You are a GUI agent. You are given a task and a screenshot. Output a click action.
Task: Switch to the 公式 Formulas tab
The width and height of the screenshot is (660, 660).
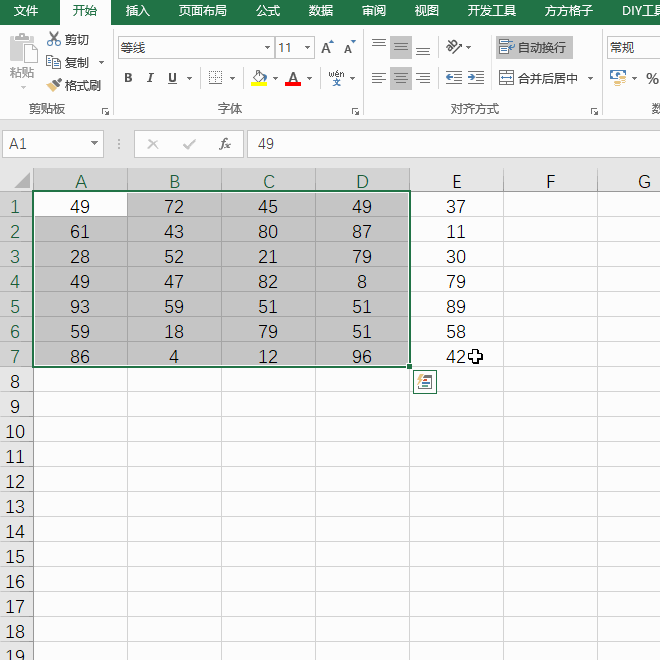click(x=268, y=10)
